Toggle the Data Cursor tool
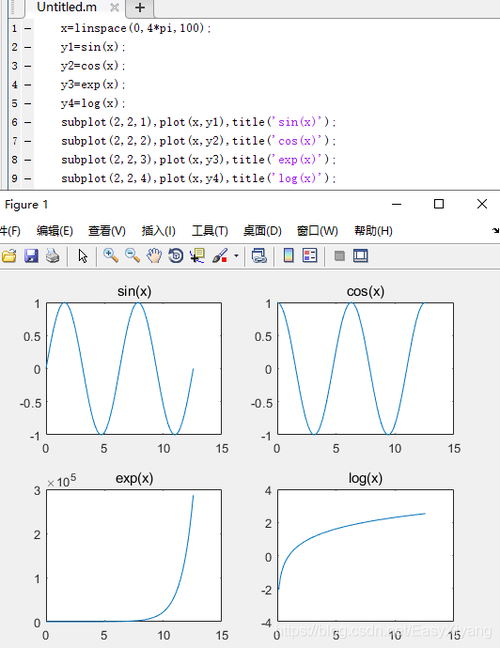500x648 pixels. pyautogui.click(x=198, y=256)
